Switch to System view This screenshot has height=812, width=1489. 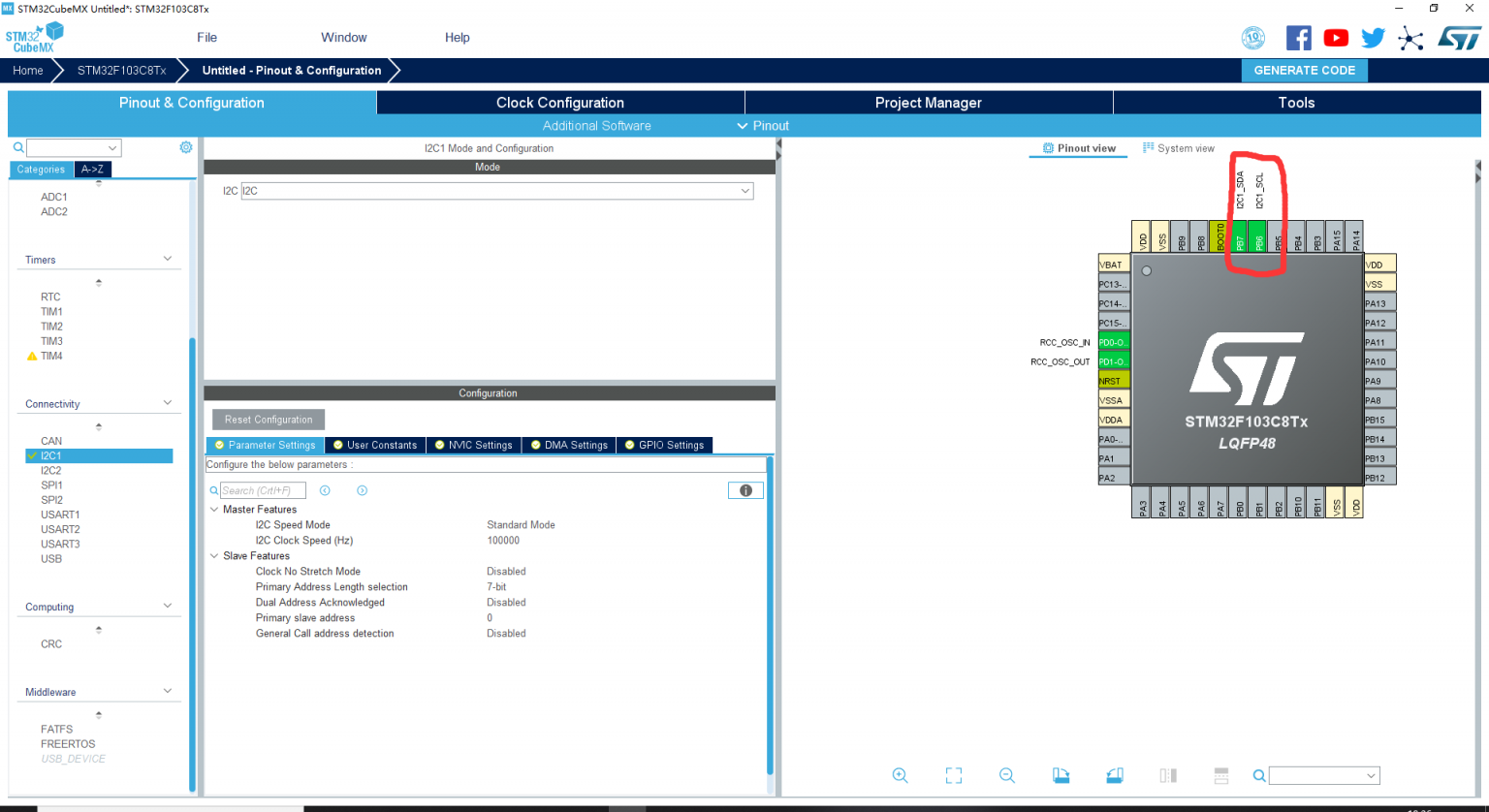point(1179,148)
